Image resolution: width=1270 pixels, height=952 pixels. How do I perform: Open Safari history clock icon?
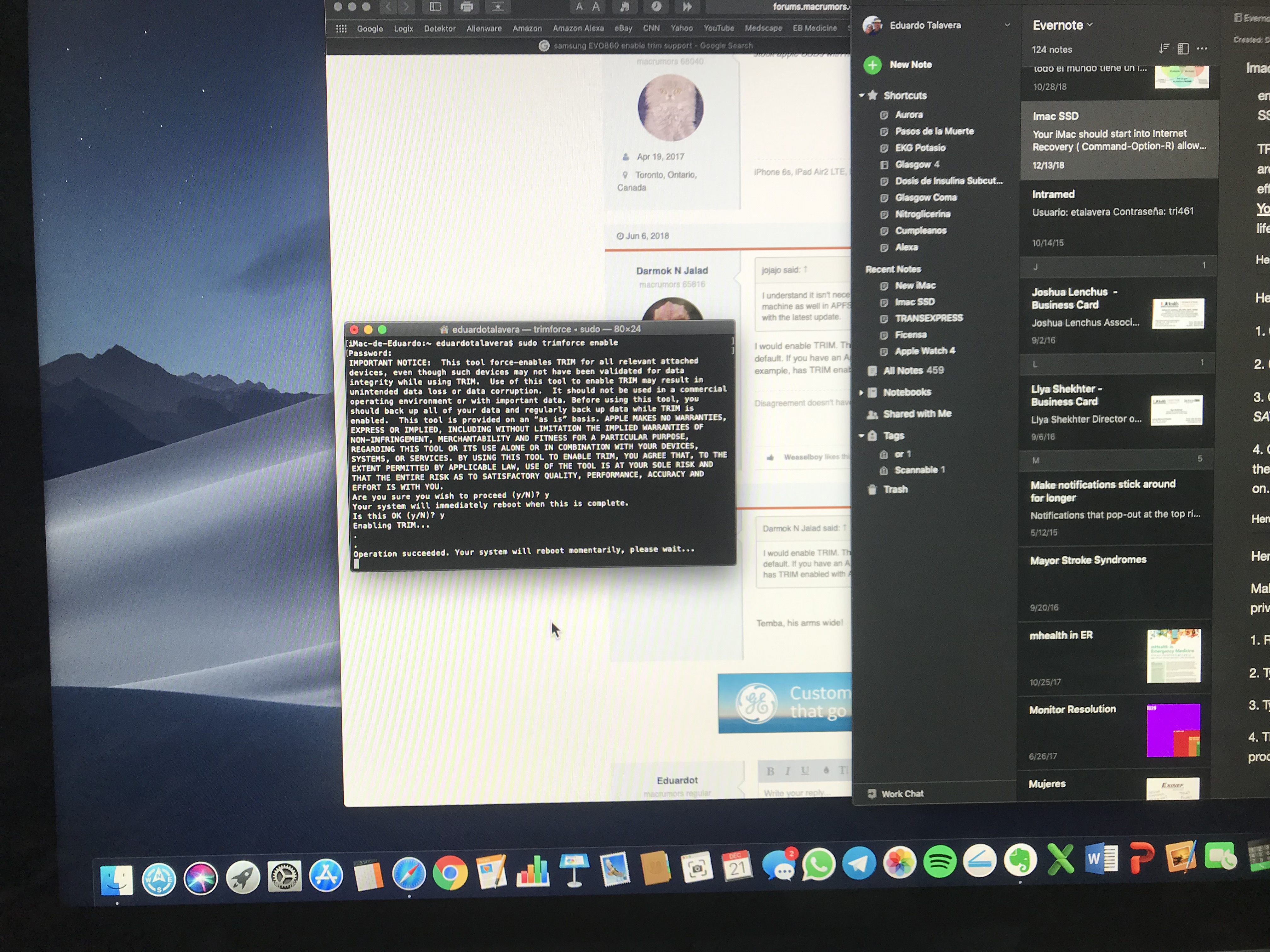tap(656, 7)
